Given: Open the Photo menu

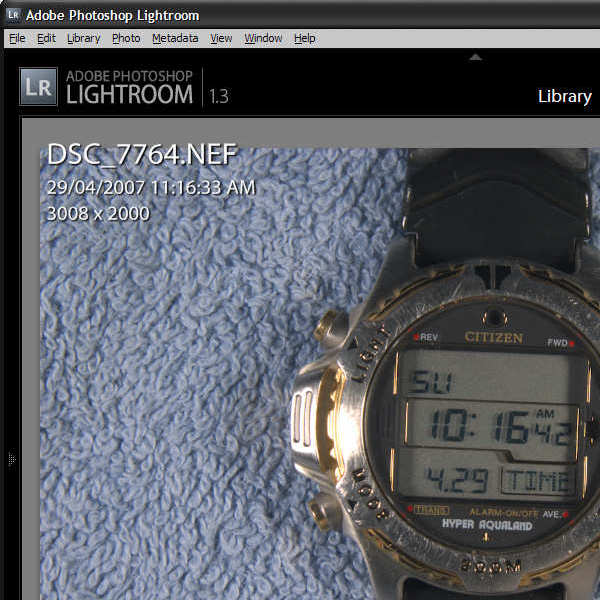Looking at the screenshot, I should coord(126,38).
